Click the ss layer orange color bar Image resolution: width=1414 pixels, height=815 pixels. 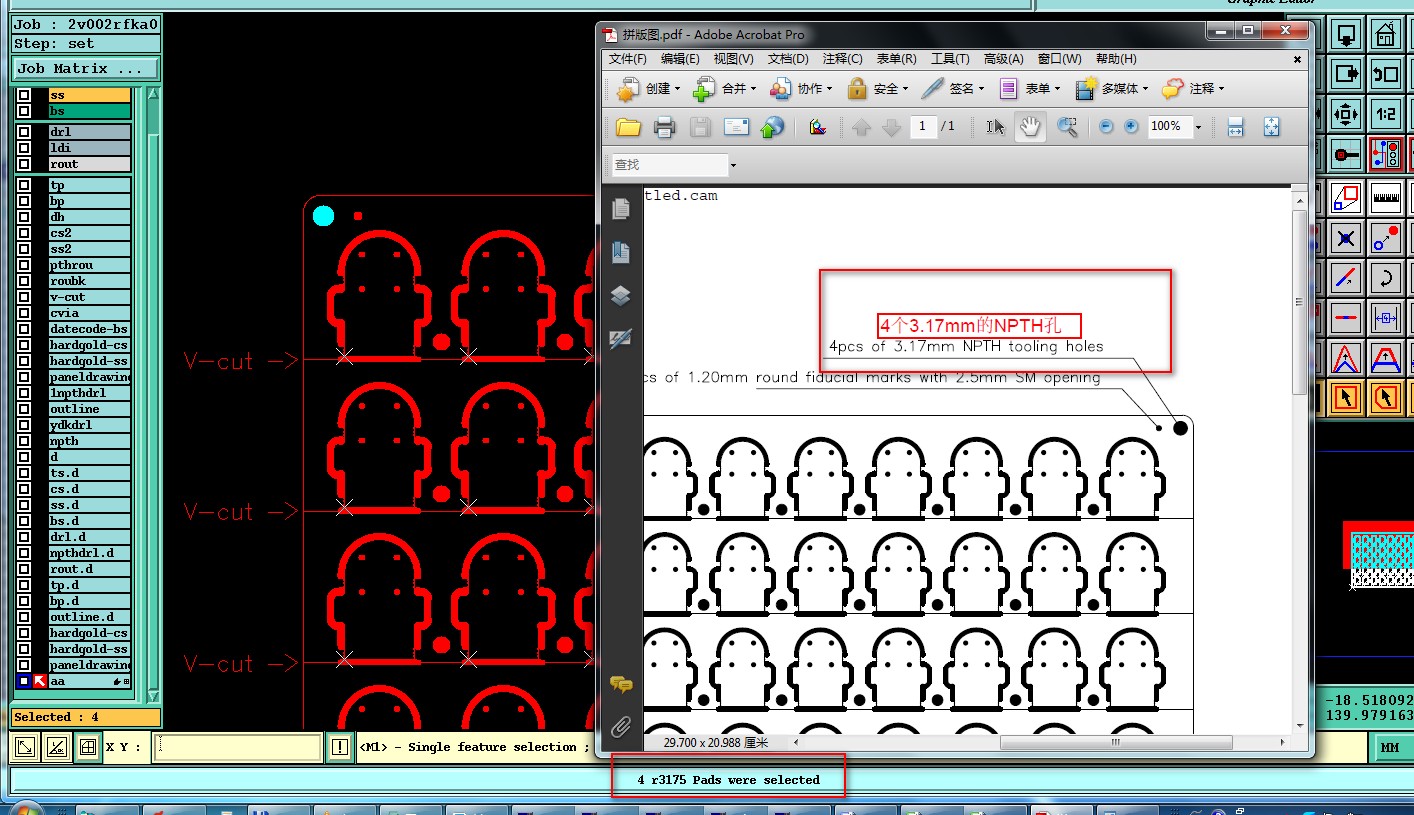click(90, 95)
